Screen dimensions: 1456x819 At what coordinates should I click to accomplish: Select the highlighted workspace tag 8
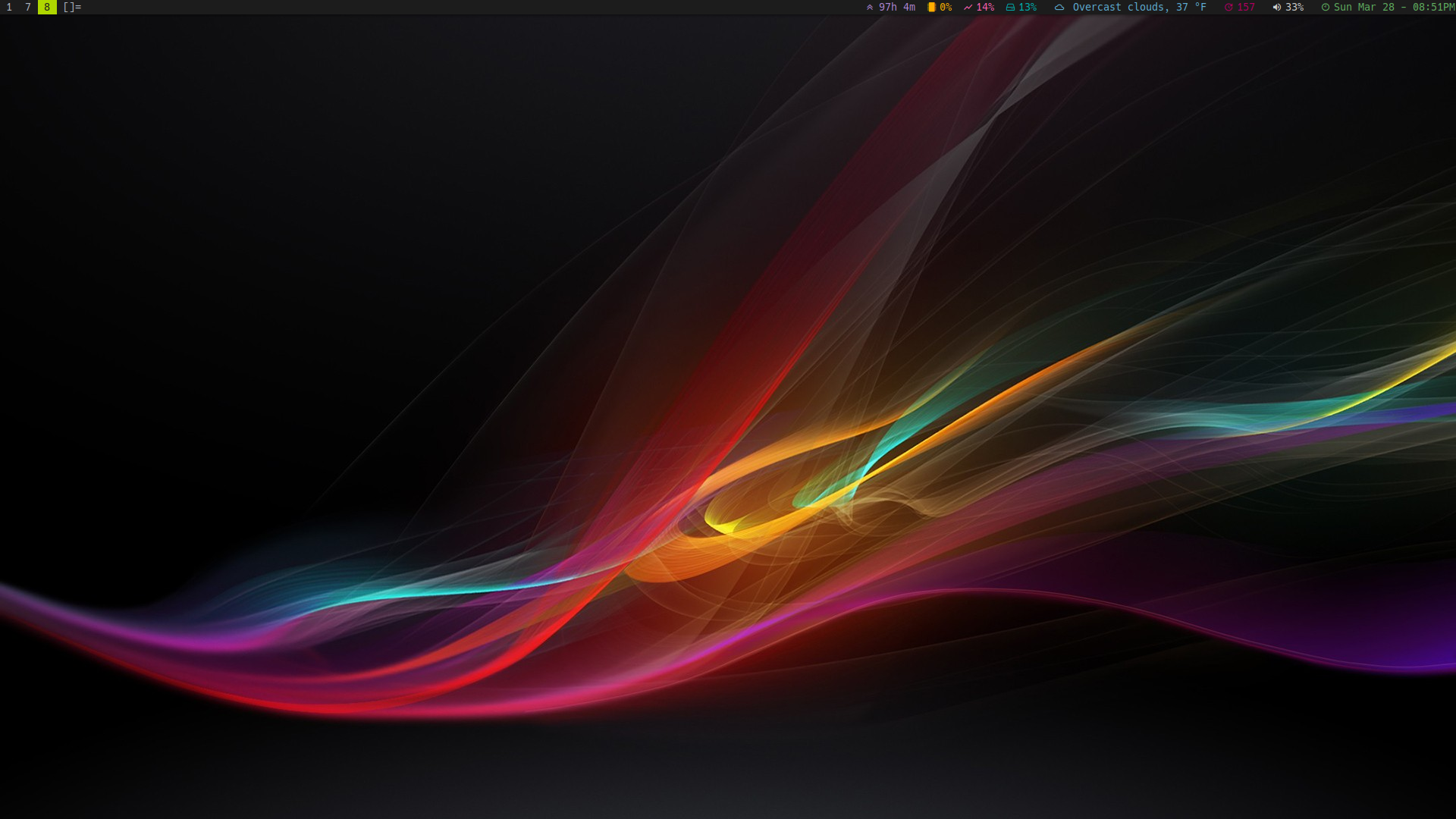tap(47, 7)
